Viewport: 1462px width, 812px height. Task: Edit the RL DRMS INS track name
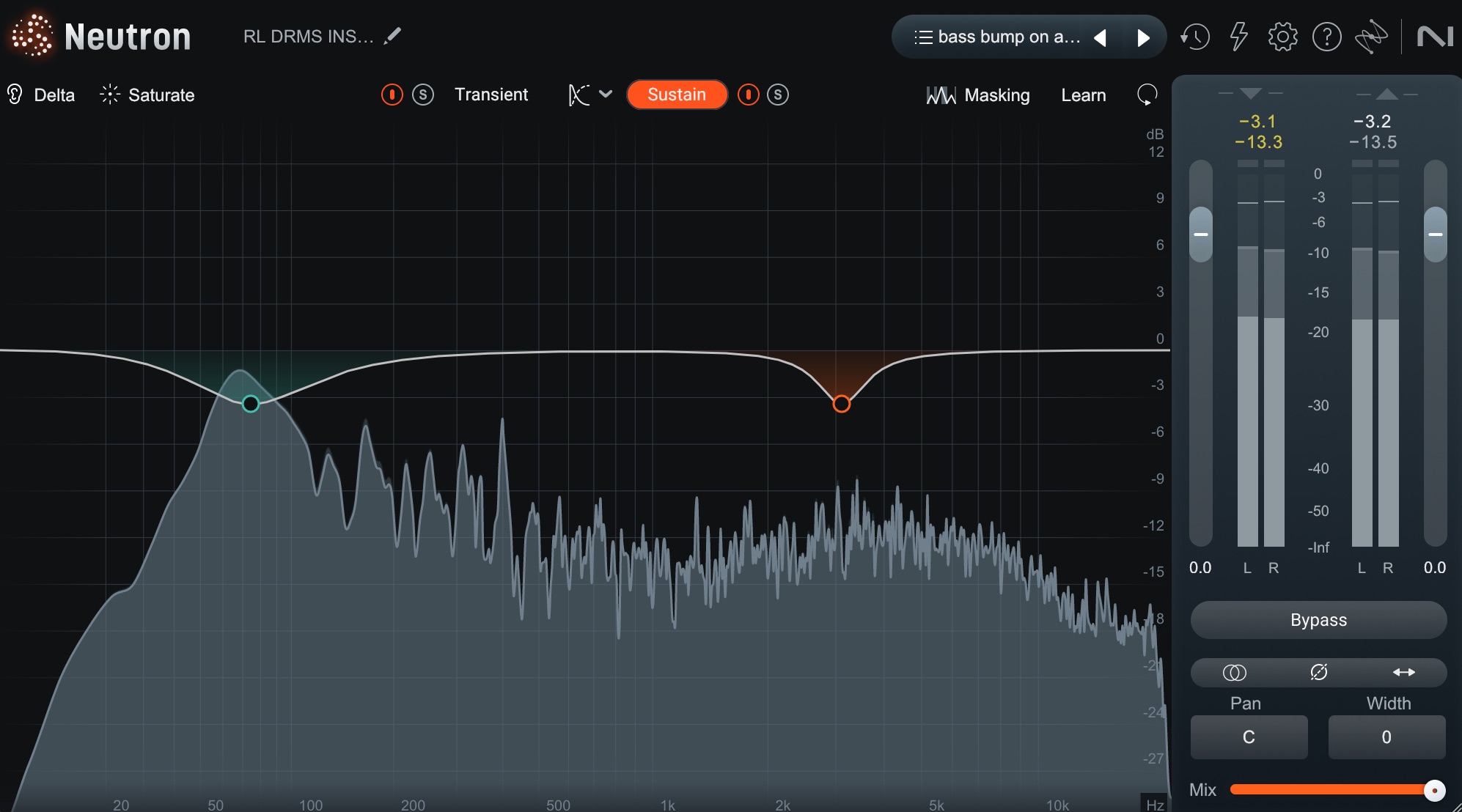pos(392,36)
